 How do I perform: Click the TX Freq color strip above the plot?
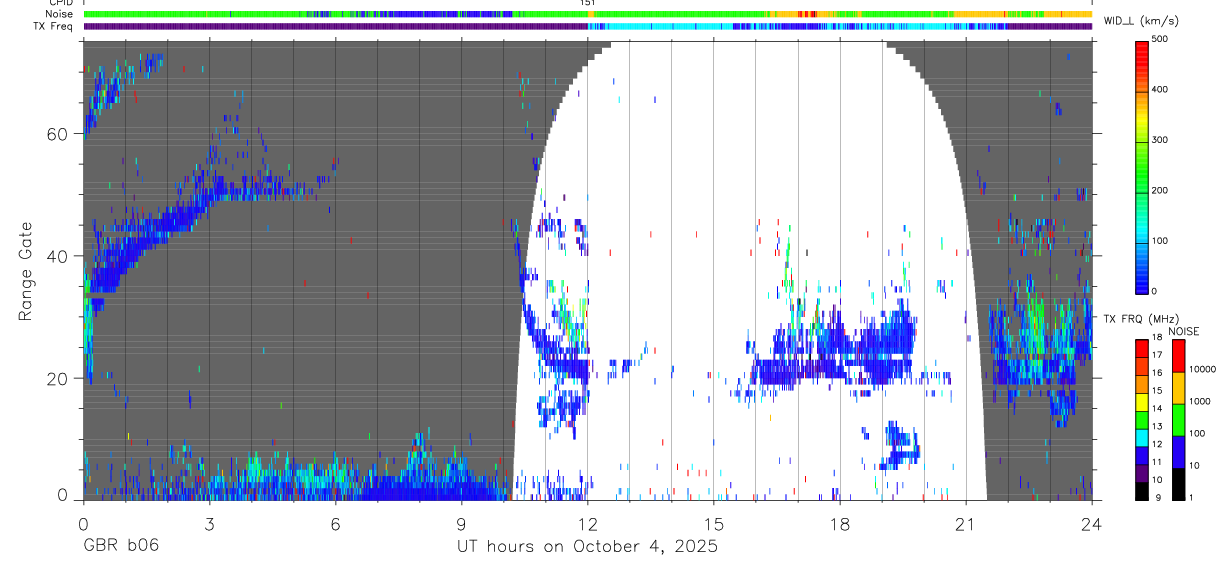(x=588, y=26)
